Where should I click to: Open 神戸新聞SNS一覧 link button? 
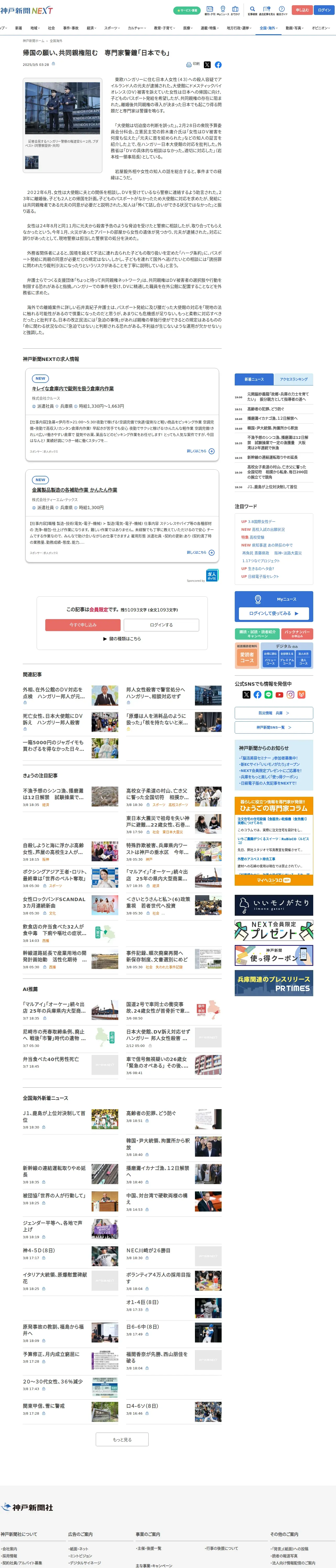[x=274, y=727]
